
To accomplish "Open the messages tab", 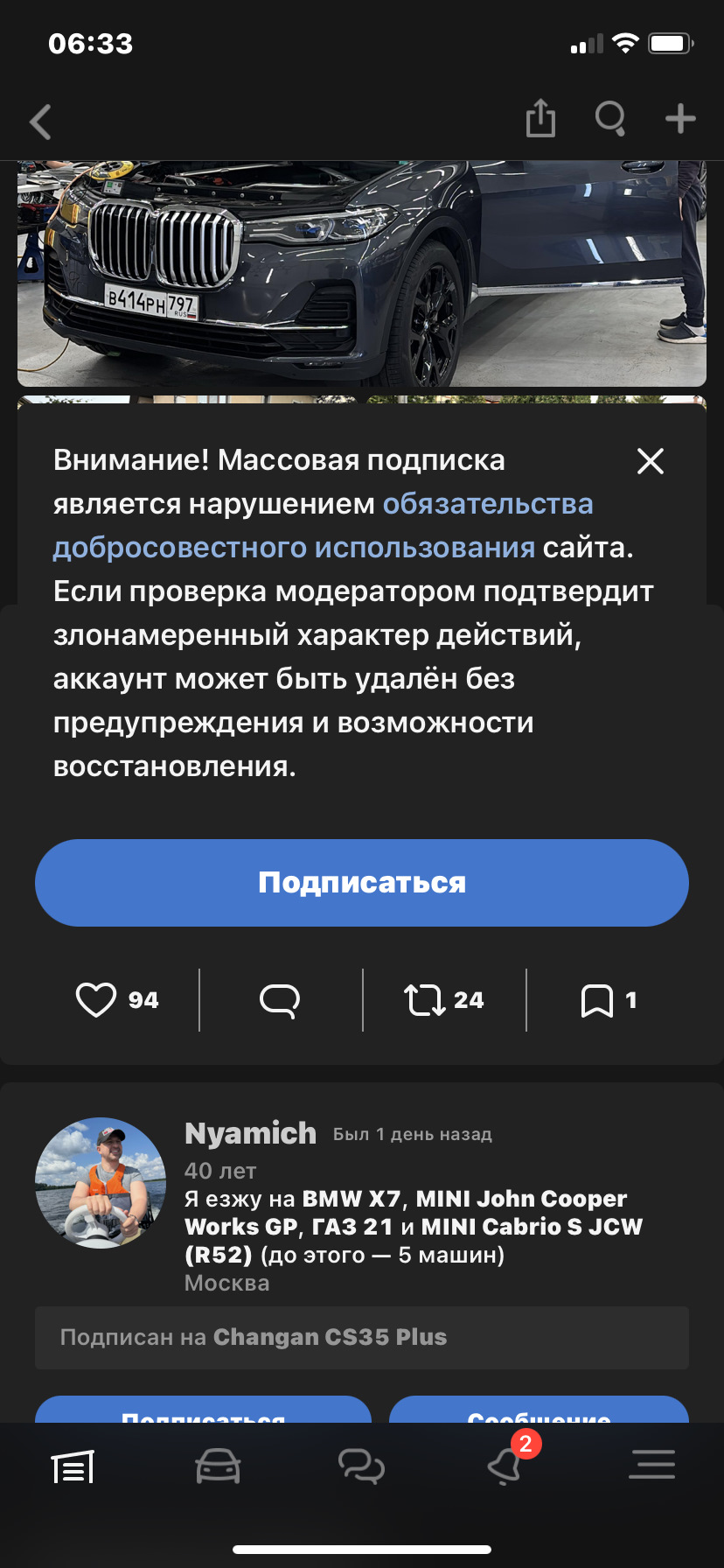I will click(x=361, y=1466).
